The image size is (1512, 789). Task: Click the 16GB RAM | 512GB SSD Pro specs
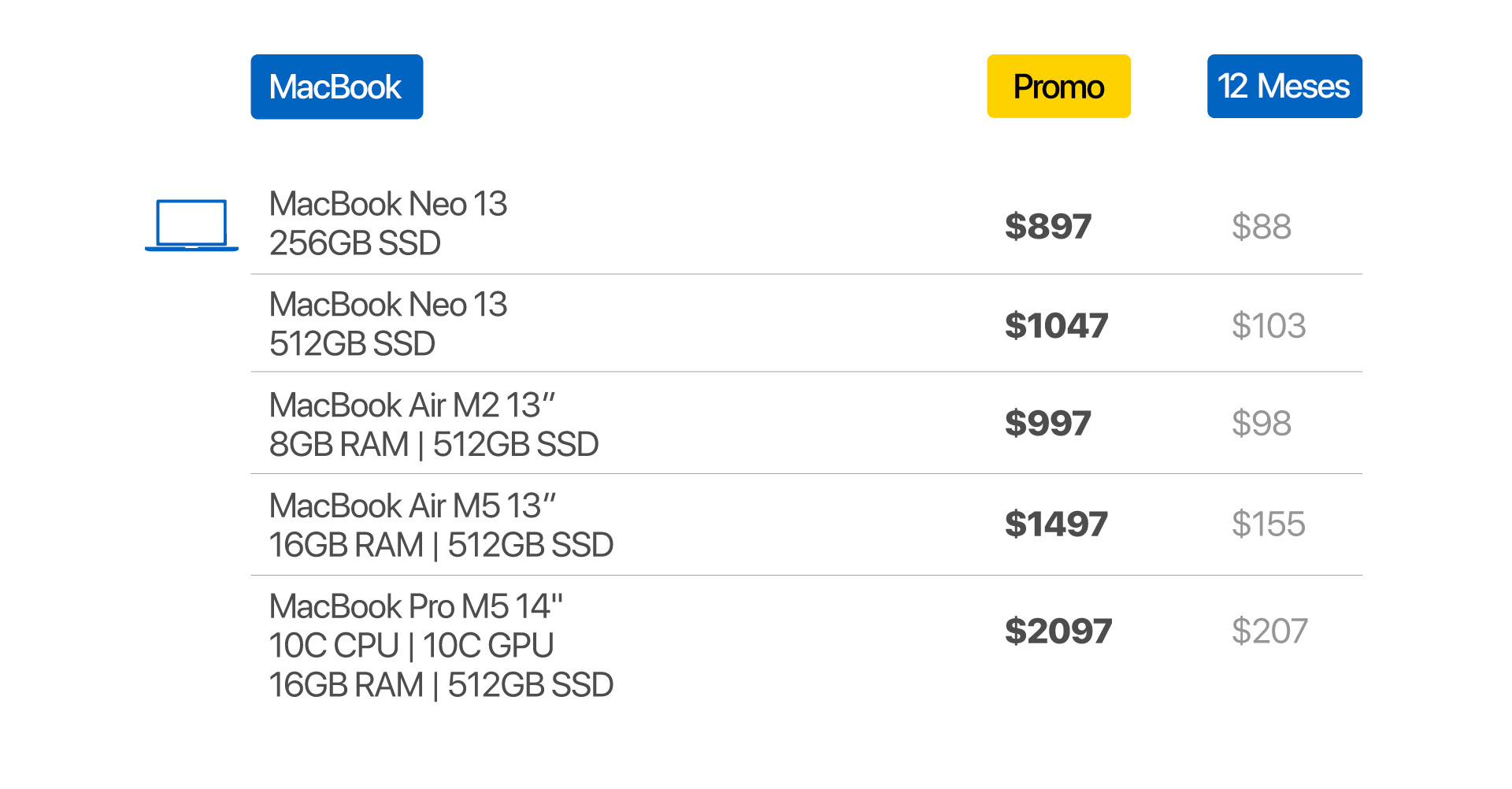(x=441, y=685)
